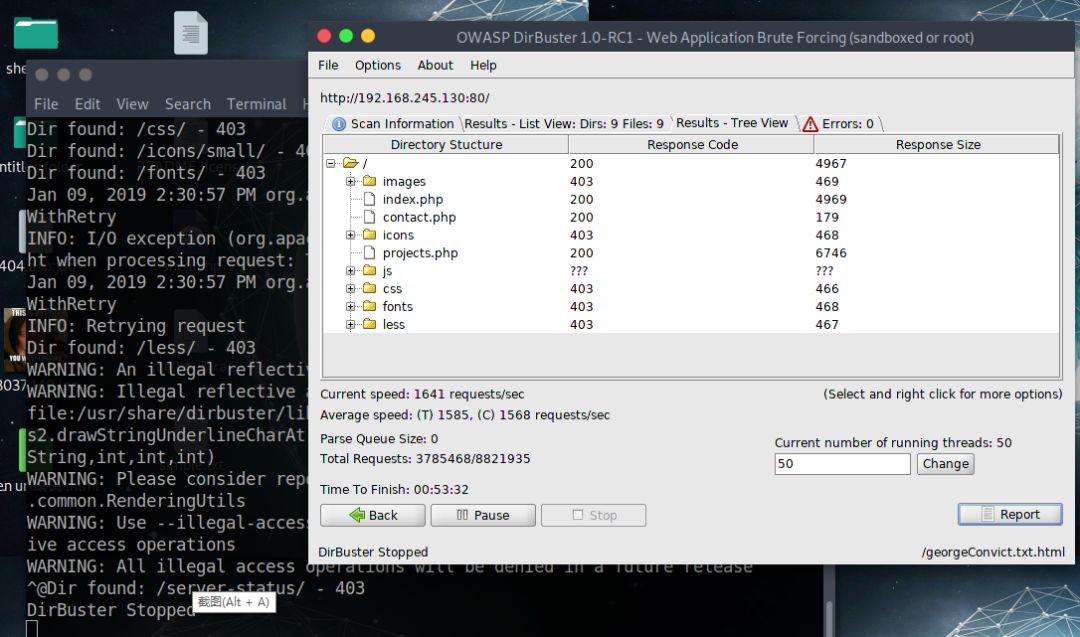Click /georgeConvict.txt.html status text

pos(993,552)
